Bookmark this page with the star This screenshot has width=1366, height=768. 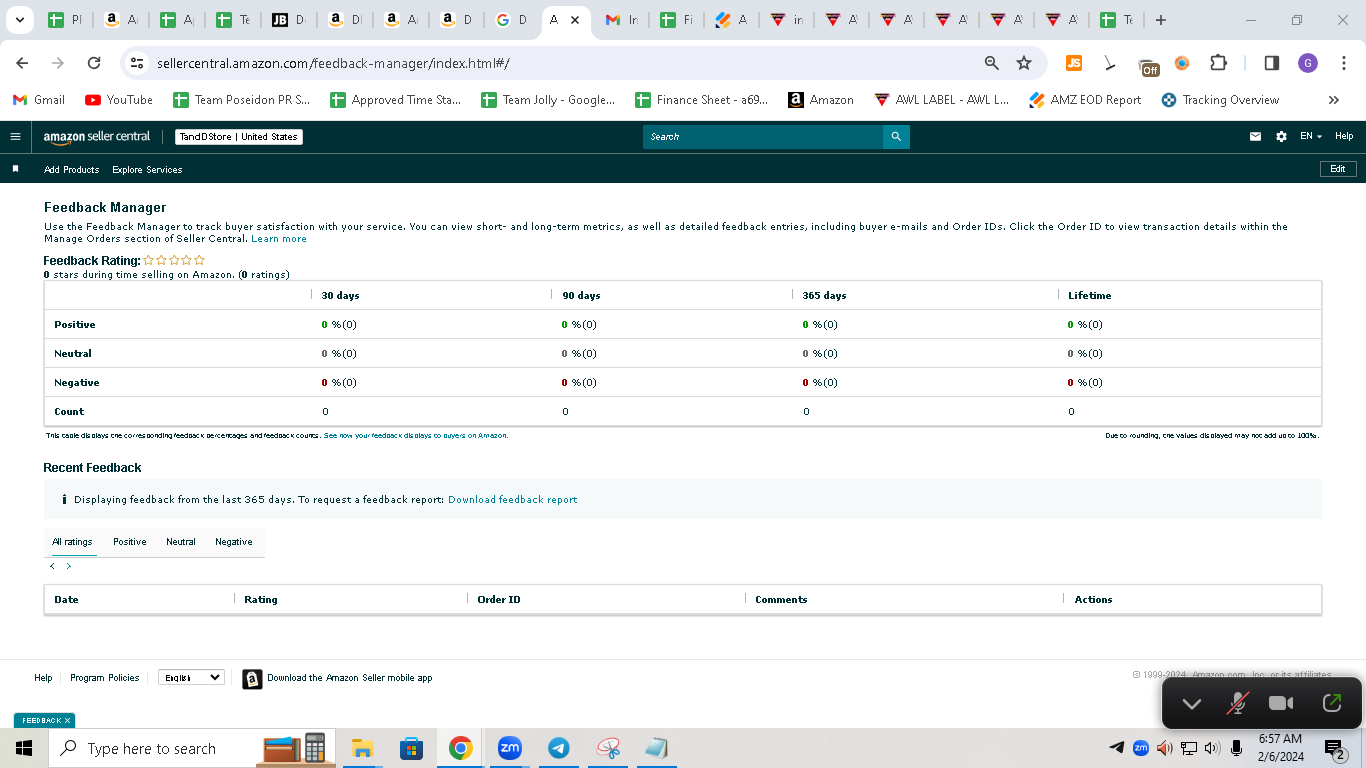(x=1024, y=63)
